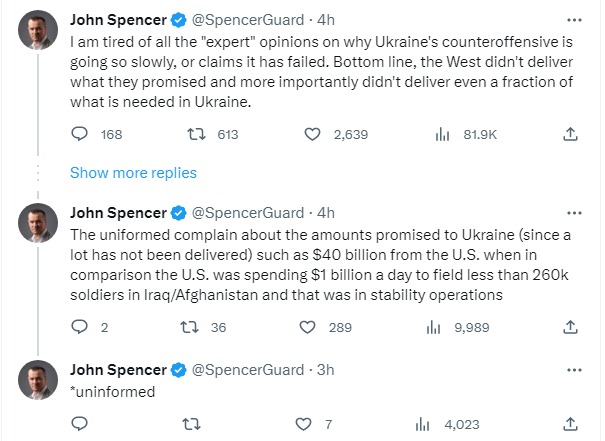This screenshot has width=605, height=441.
Task: Show more replies in the thread
Action: [133, 172]
